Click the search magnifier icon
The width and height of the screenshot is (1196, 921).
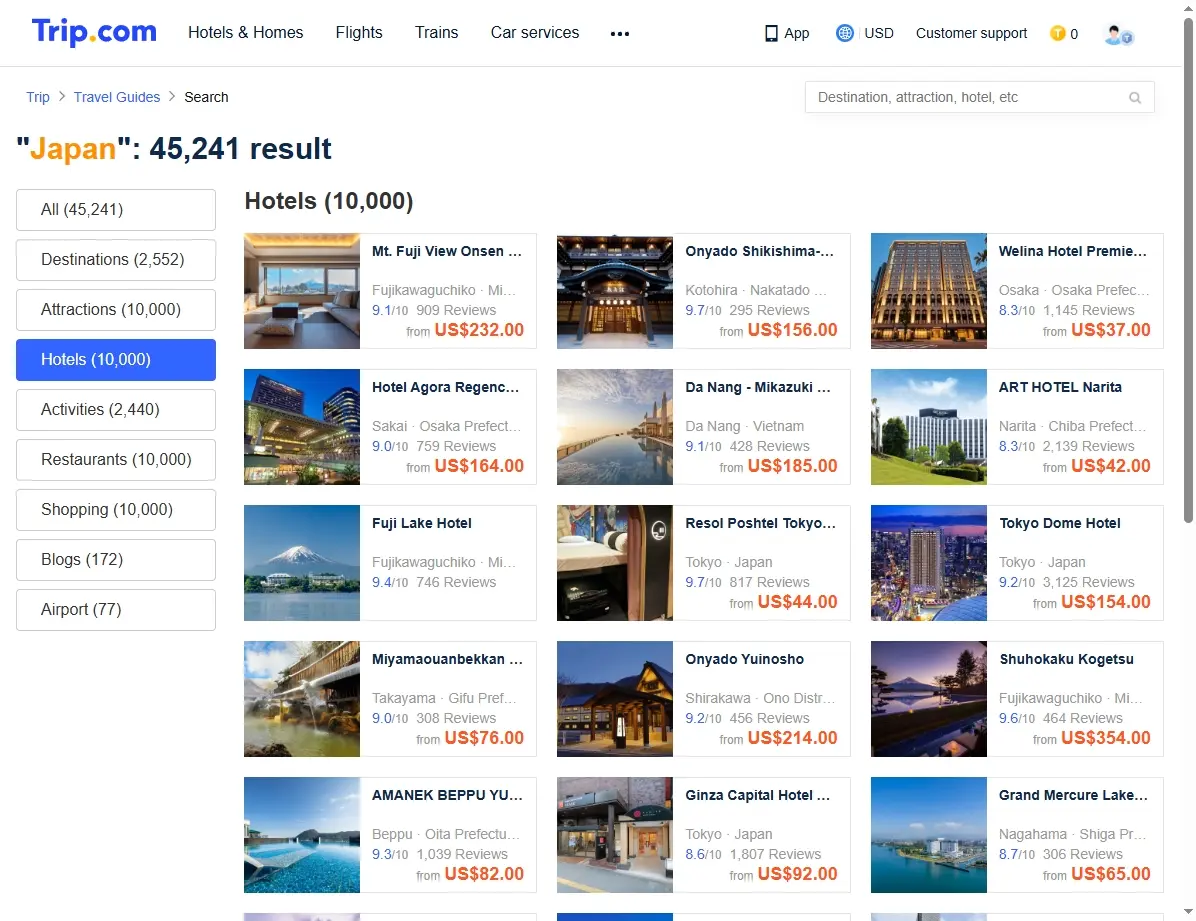[1135, 98]
